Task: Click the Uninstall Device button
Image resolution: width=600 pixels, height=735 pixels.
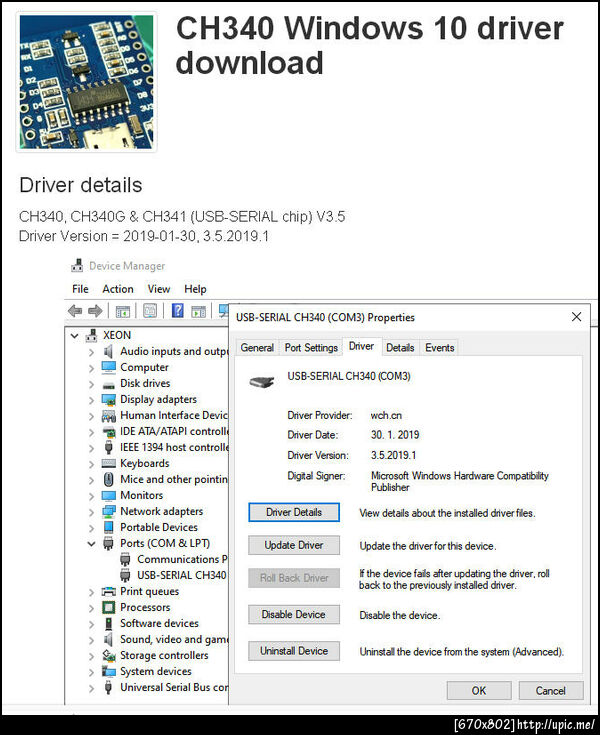Action: pyautogui.click(x=294, y=651)
